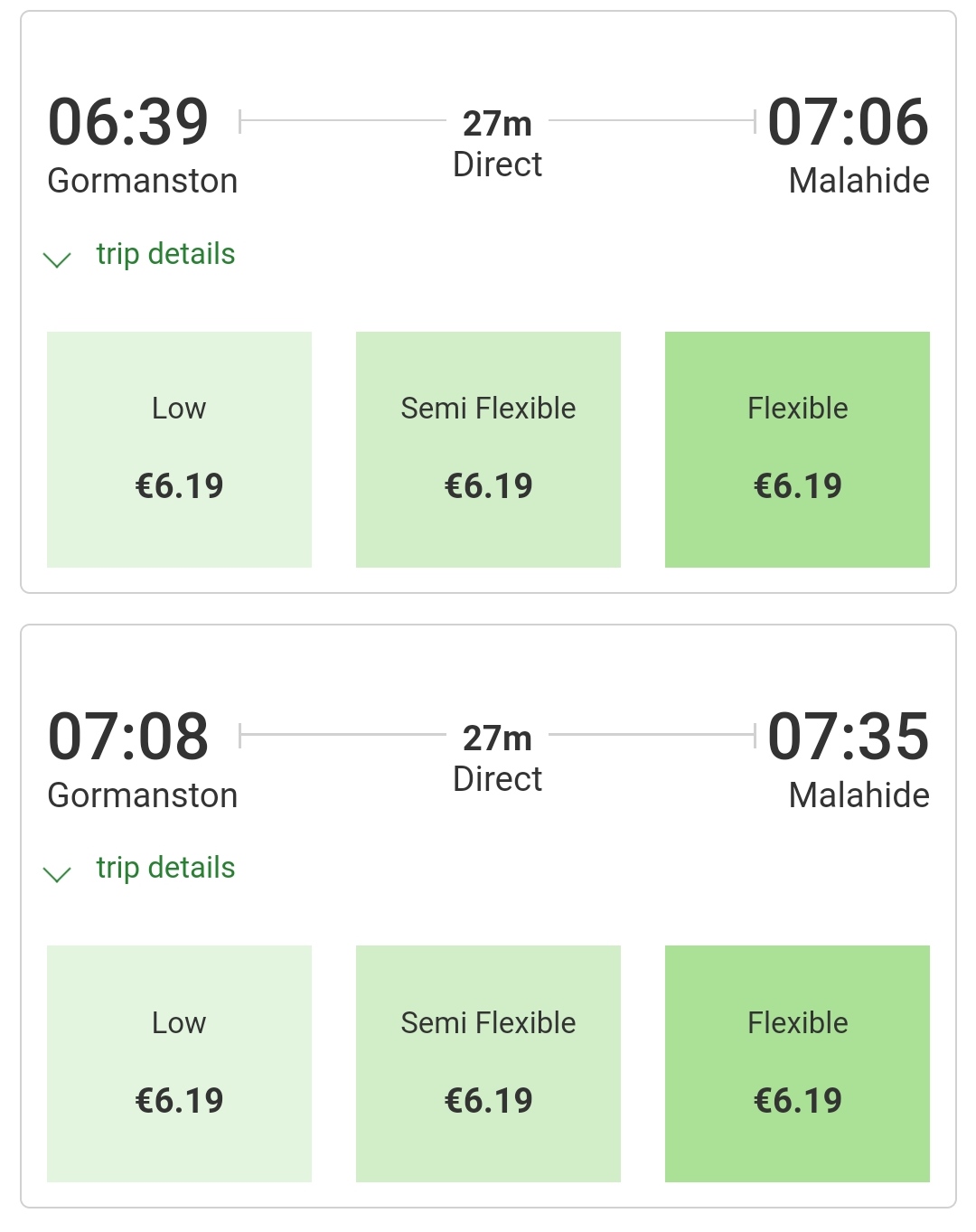
Task: Expand chevron arrow for the 07:08 trip
Action: [x=57, y=874]
